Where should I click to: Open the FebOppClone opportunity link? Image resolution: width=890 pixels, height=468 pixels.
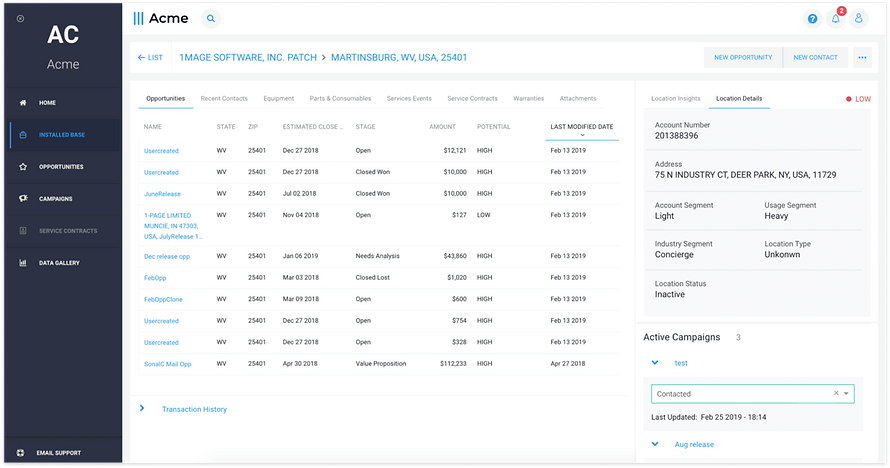(163, 300)
